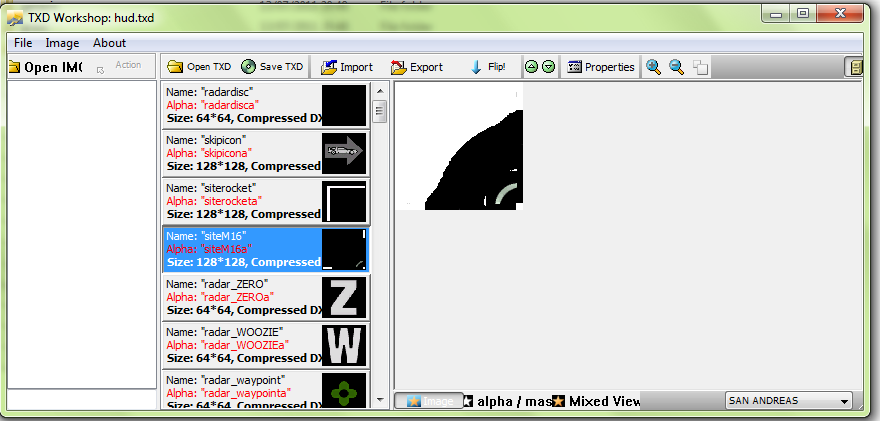Image resolution: width=880 pixels, height=421 pixels.
Task: Click the radar_waypoint green thumbnail
Action: (x=344, y=390)
